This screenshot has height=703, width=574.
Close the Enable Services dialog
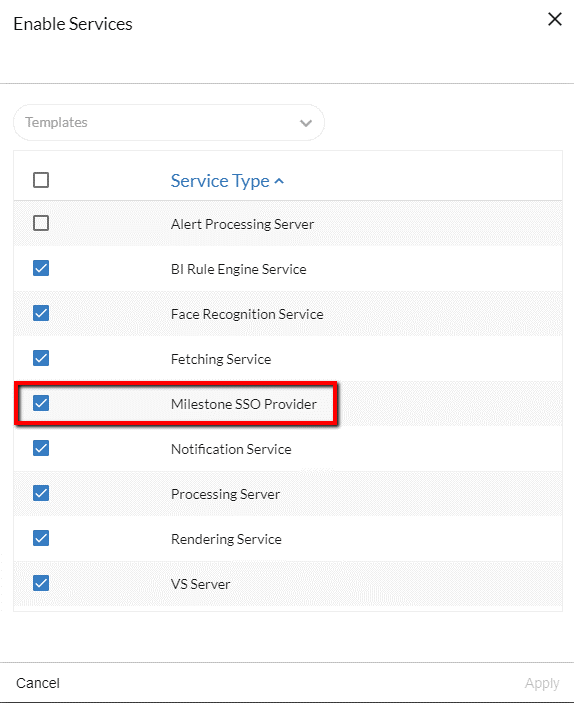[555, 19]
